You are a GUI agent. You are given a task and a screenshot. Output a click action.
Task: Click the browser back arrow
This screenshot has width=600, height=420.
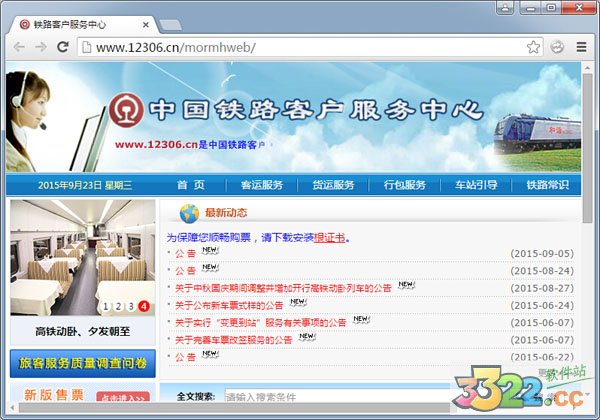point(19,47)
